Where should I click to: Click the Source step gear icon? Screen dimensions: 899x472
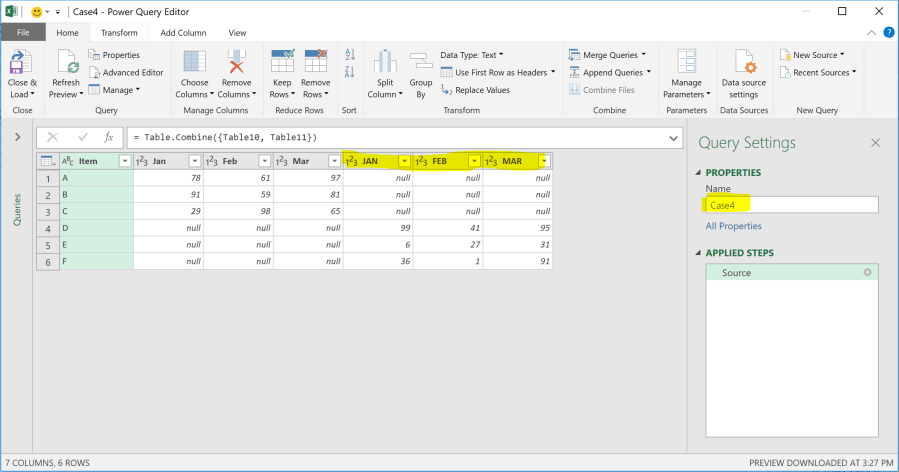pyautogui.click(x=867, y=272)
